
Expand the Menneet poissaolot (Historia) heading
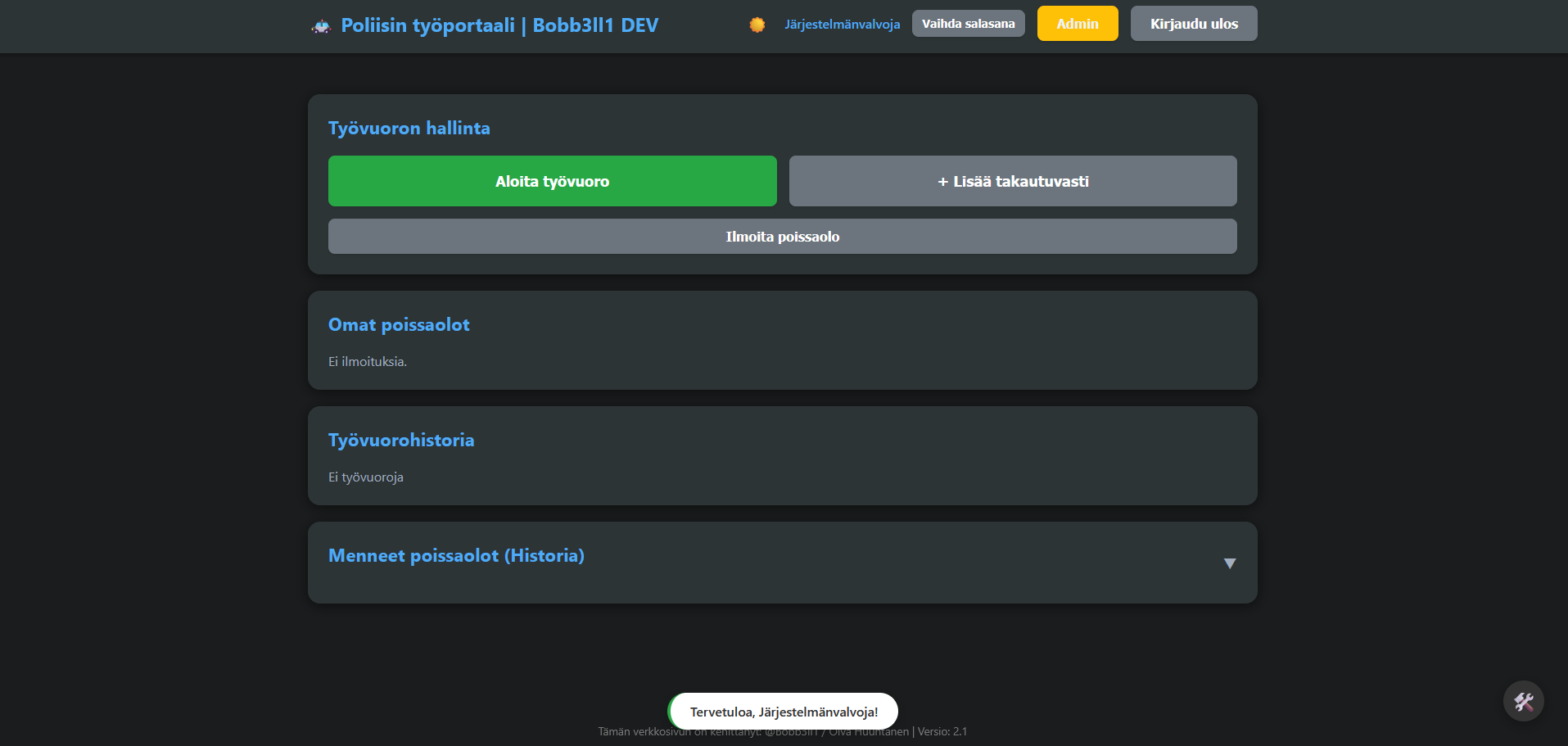pyautogui.click(x=456, y=555)
